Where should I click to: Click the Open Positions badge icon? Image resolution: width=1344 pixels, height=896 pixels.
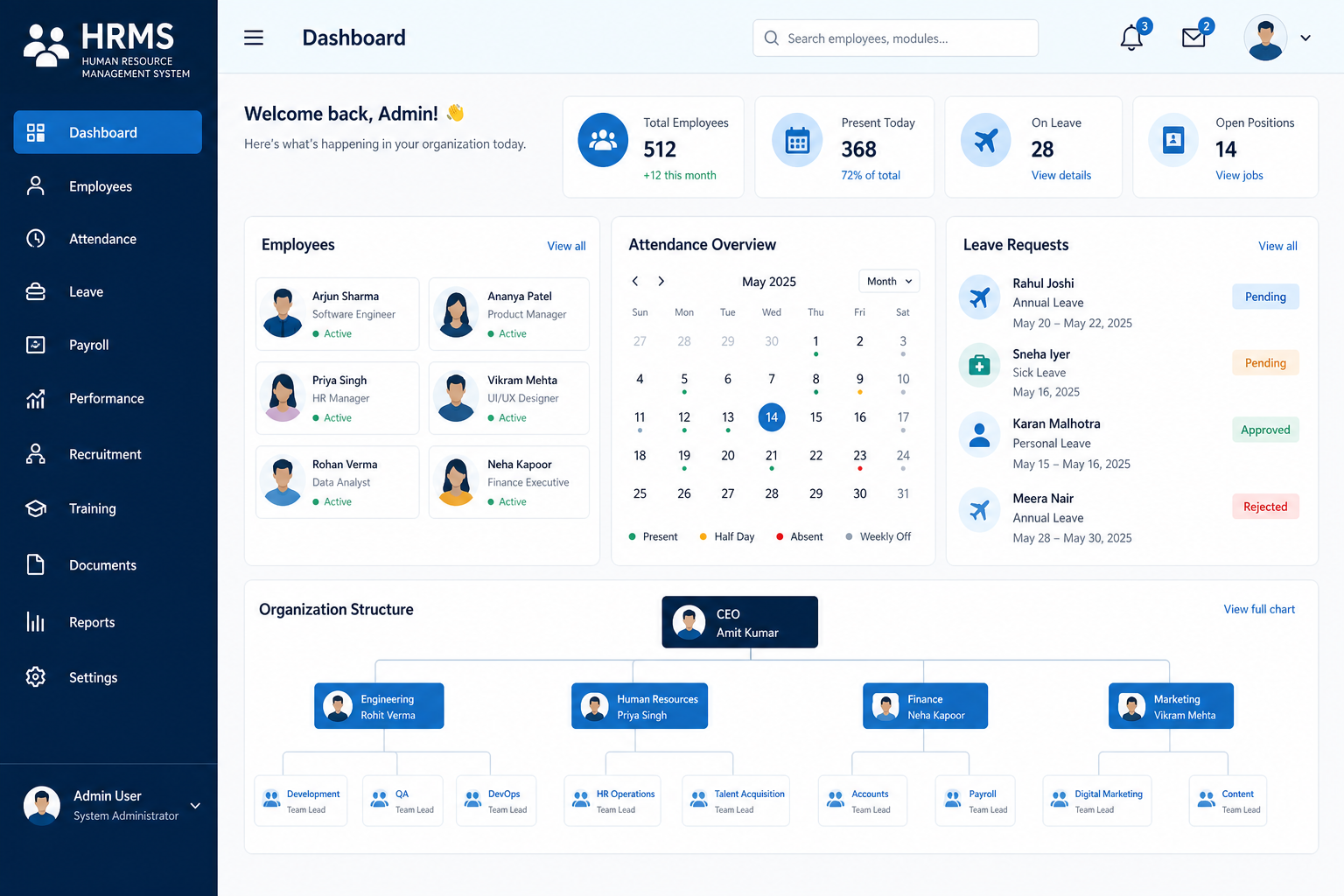point(1173,140)
